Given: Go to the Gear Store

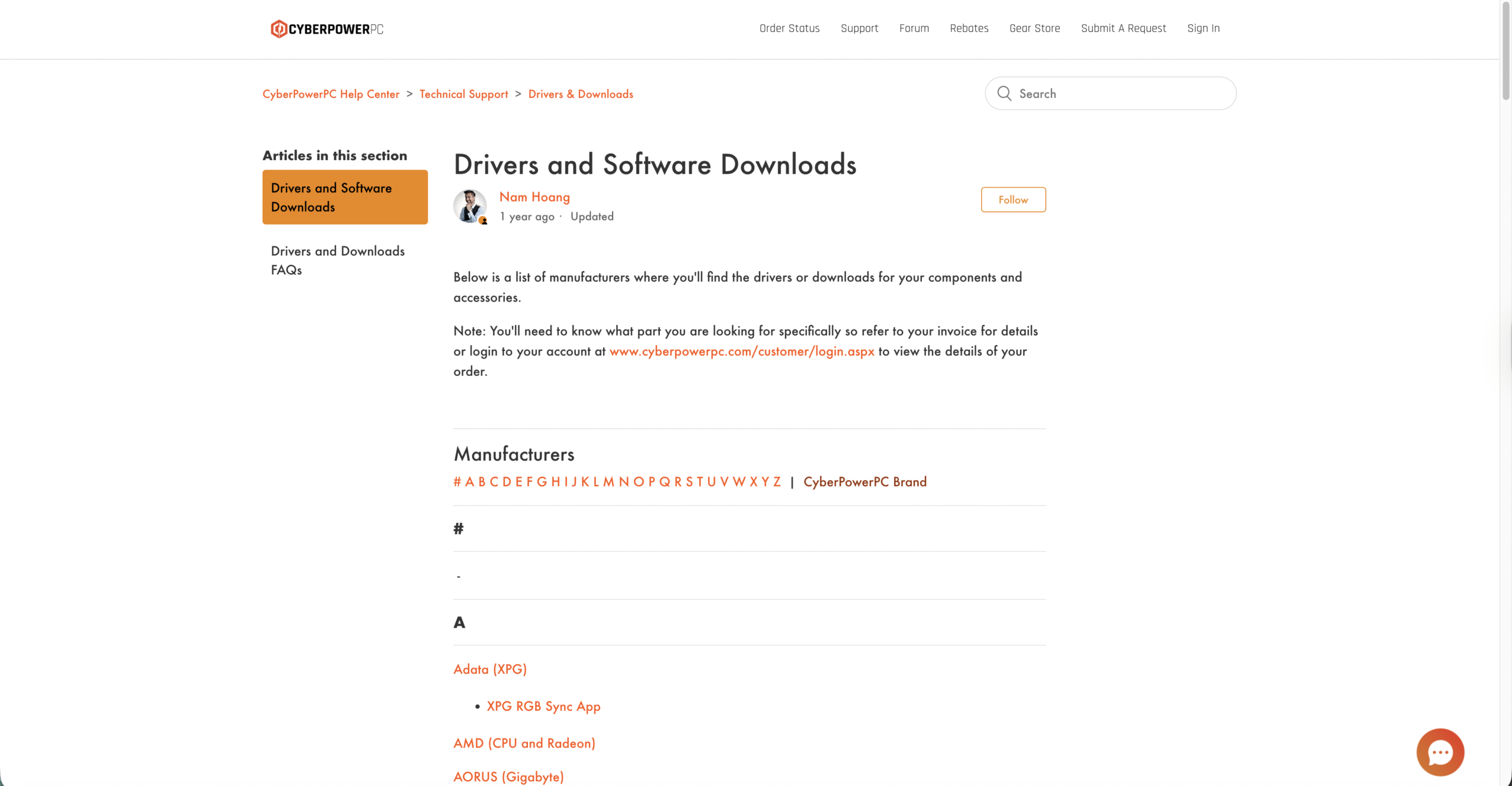Looking at the screenshot, I should coord(1034,28).
